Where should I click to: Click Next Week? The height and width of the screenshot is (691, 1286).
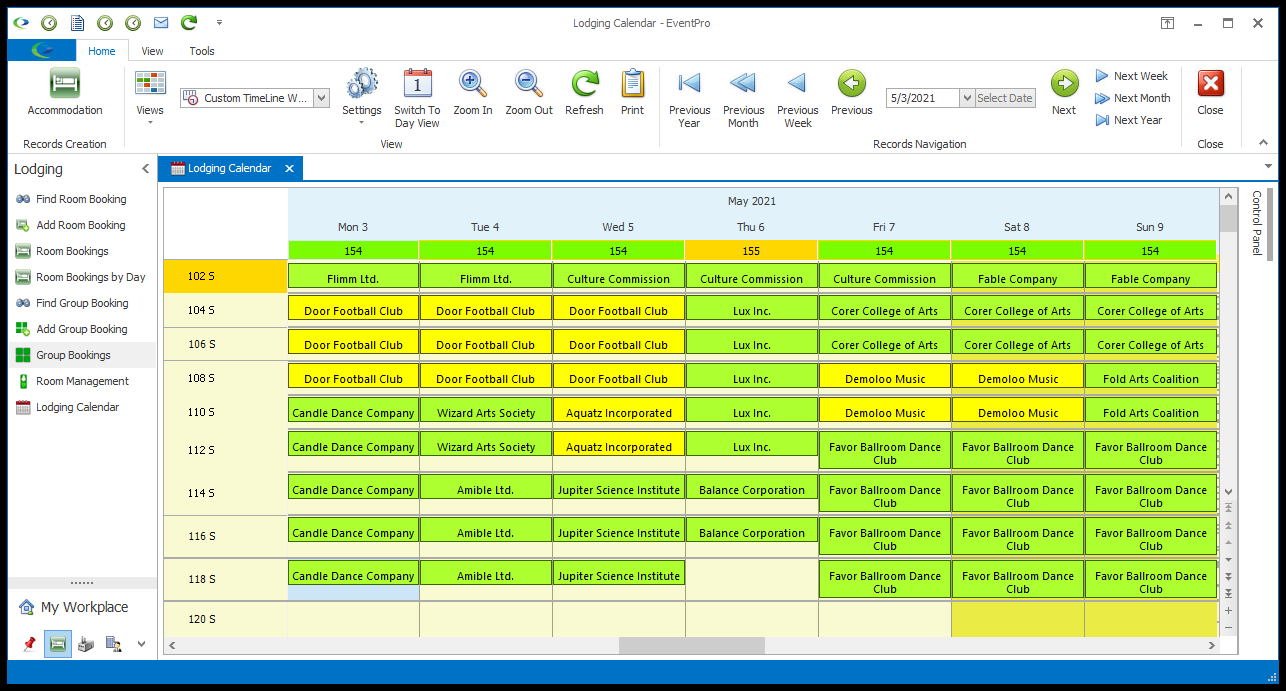(x=1131, y=76)
